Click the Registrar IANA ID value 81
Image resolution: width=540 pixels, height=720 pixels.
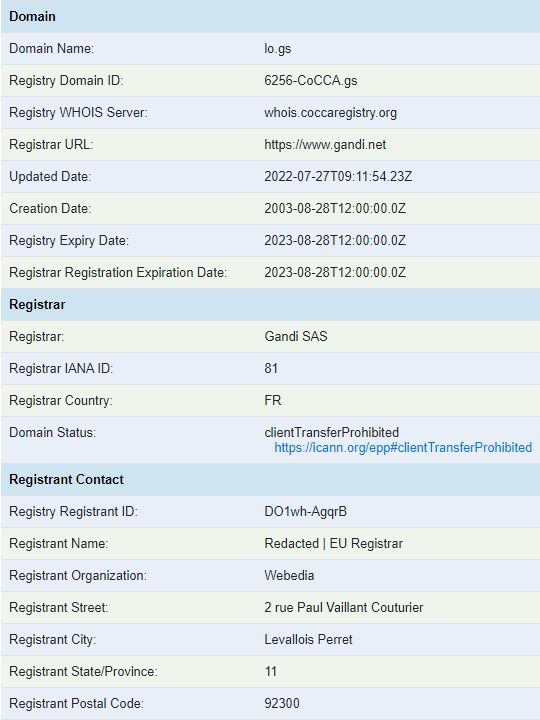pos(271,368)
